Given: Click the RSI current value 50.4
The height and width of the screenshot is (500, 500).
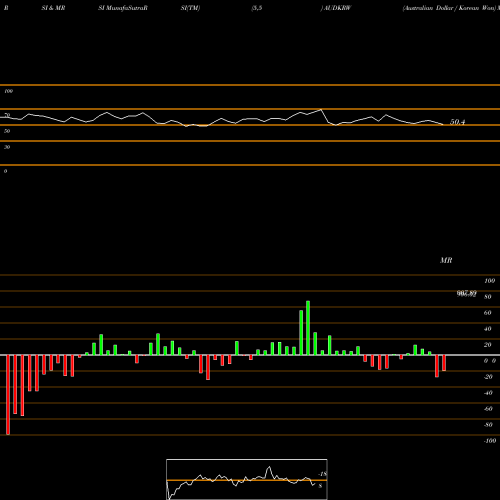Looking at the screenshot, I should (x=457, y=122).
